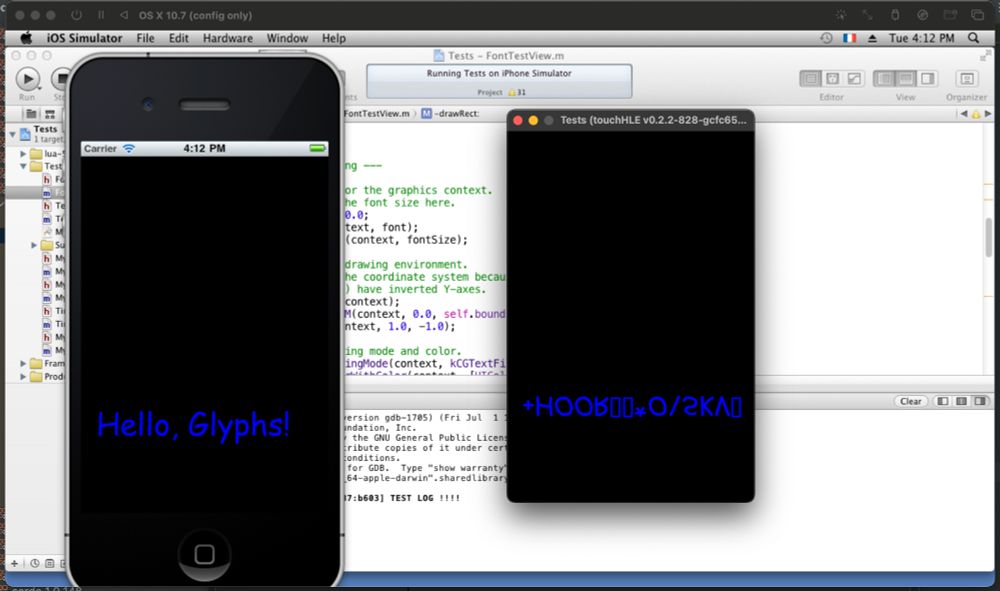The width and height of the screenshot is (1000, 591).
Task: Click the VM brightness icon
Action: 841,15
